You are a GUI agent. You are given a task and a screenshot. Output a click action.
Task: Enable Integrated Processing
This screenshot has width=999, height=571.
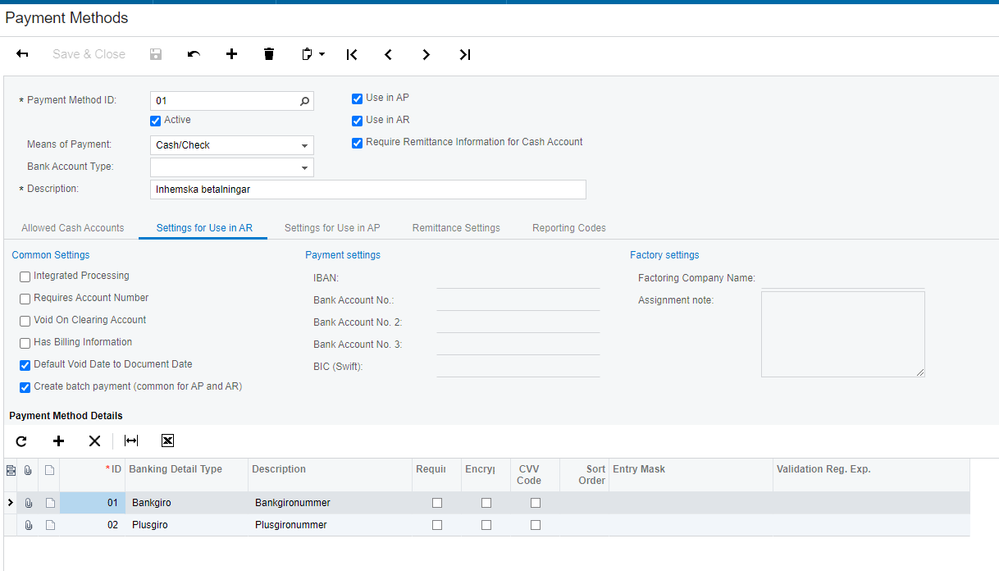pyautogui.click(x=25, y=277)
